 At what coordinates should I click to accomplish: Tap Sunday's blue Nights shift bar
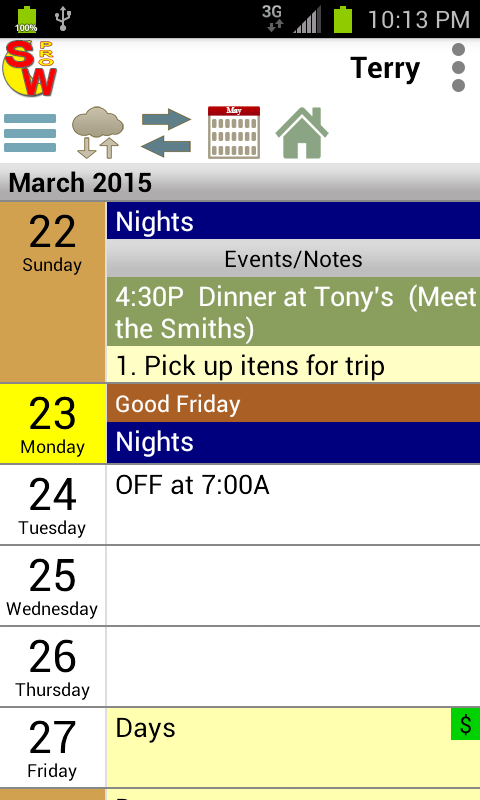(x=293, y=221)
